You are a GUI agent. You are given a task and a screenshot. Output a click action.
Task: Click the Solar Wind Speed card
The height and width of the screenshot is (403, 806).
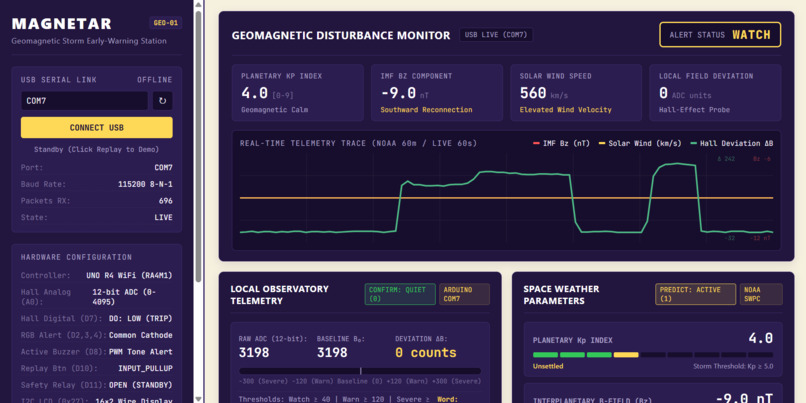[576, 93]
